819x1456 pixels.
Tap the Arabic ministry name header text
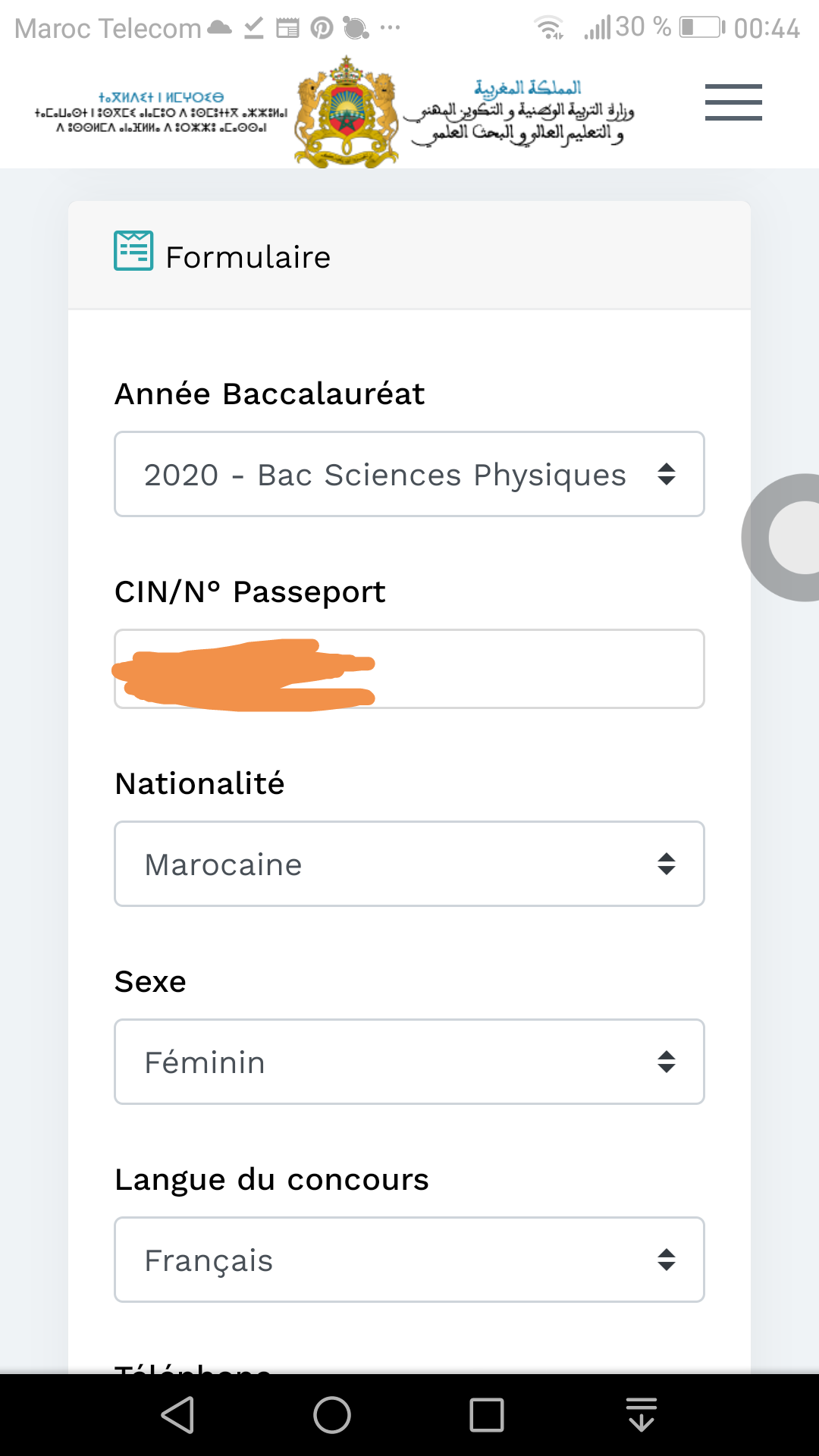click(x=522, y=114)
